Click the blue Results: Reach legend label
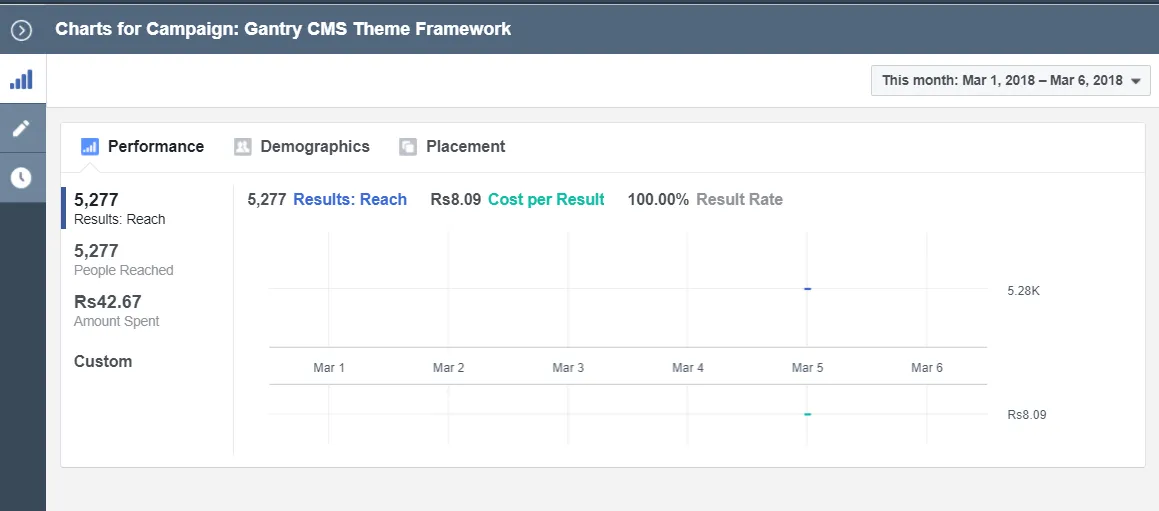This screenshot has height=511, width=1159. 350,200
